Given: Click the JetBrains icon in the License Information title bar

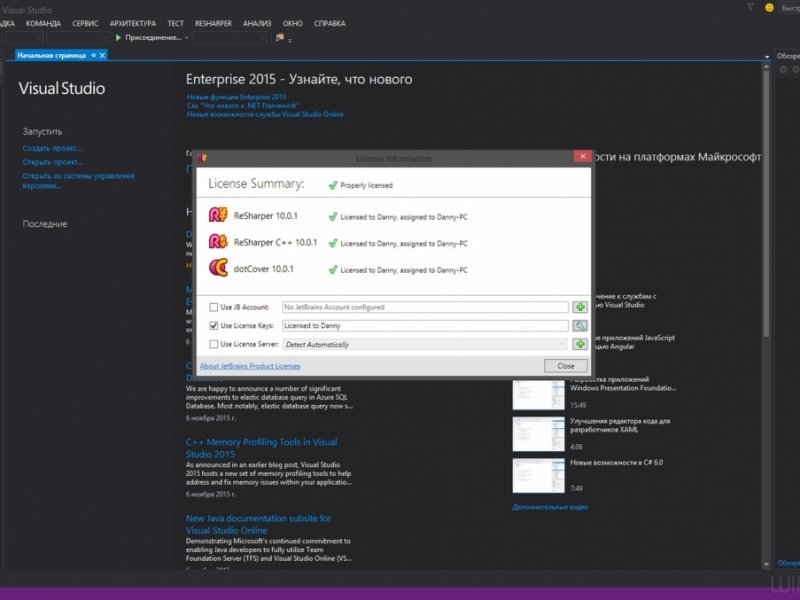Looking at the screenshot, I should click(202, 158).
